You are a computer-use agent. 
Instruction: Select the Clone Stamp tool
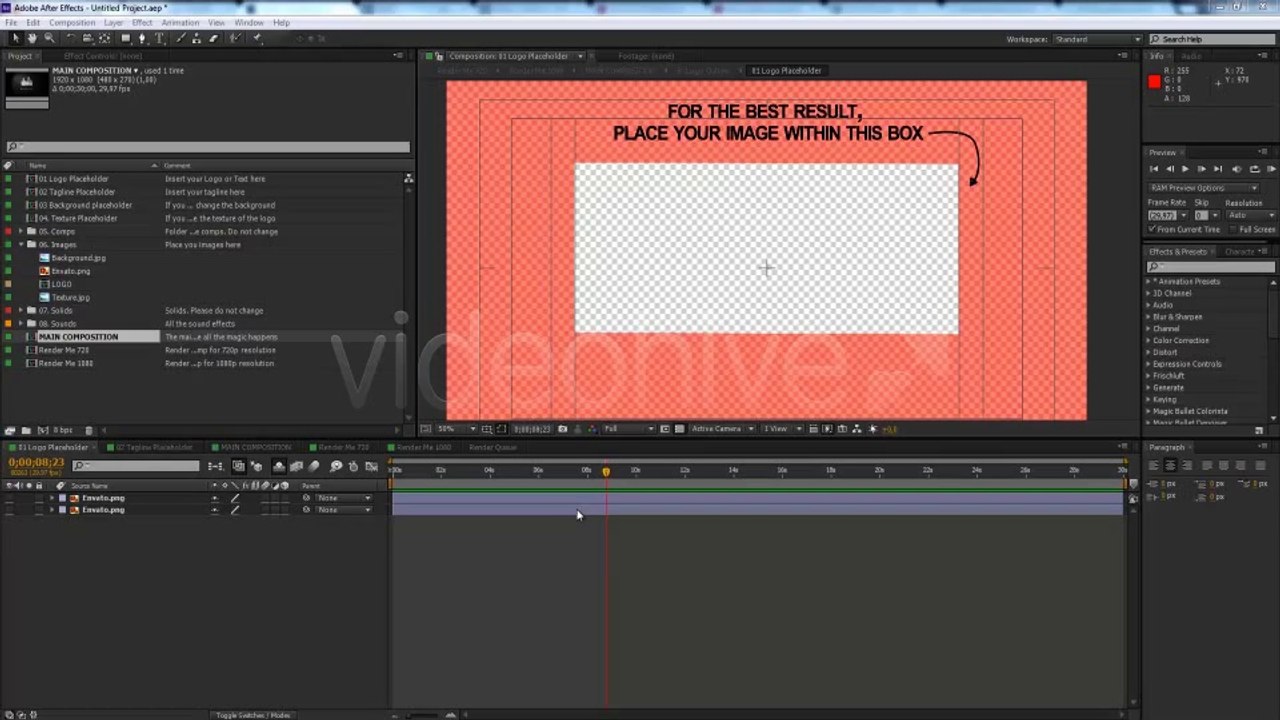[196, 39]
